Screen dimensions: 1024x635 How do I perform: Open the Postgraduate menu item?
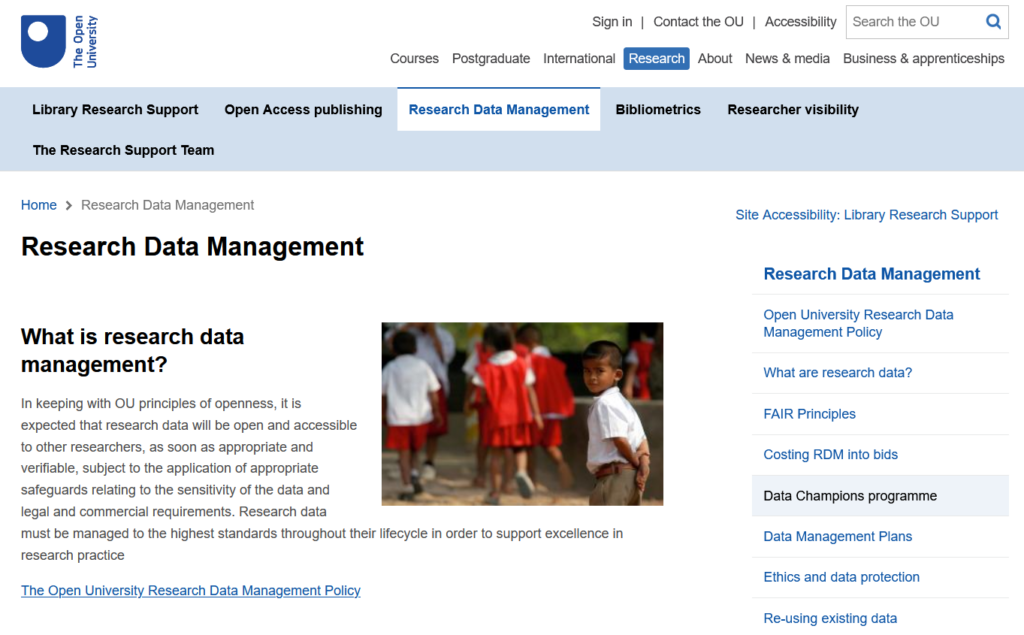click(491, 58)
